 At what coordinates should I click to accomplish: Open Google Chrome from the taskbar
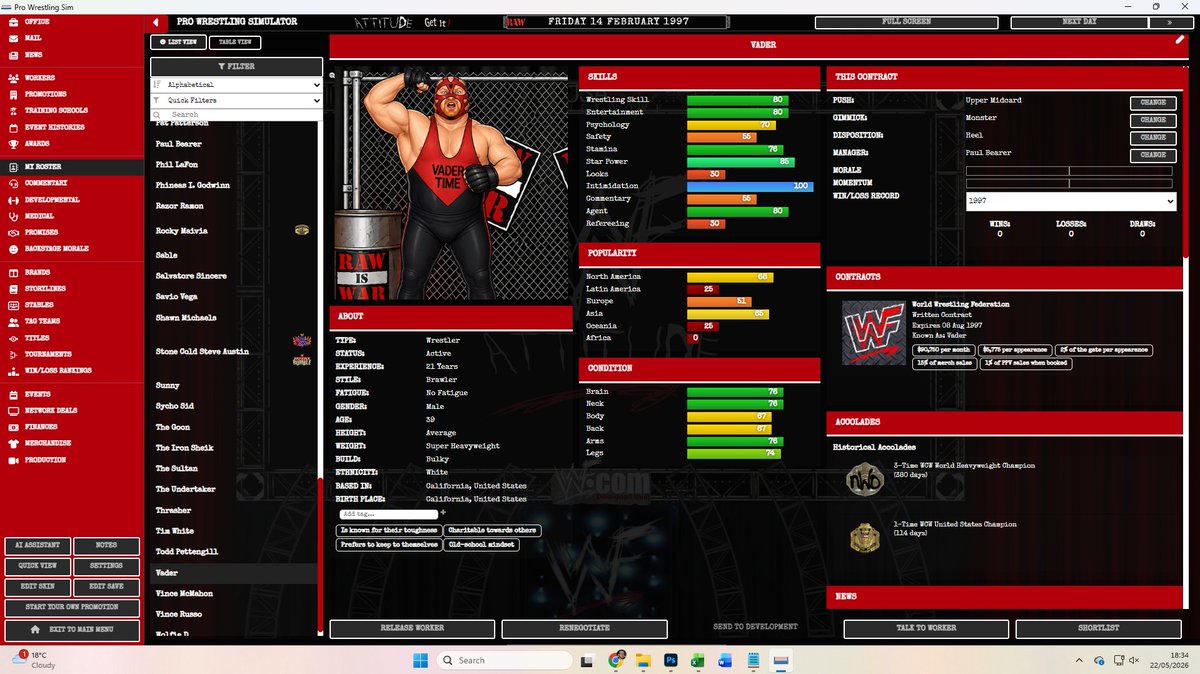pyautogui.click(x=617, y=660)
